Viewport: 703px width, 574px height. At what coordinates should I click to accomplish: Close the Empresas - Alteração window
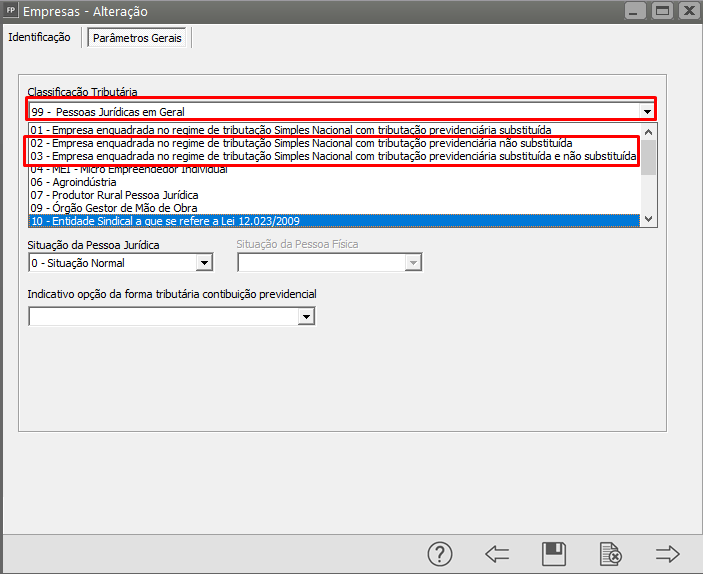690,10
